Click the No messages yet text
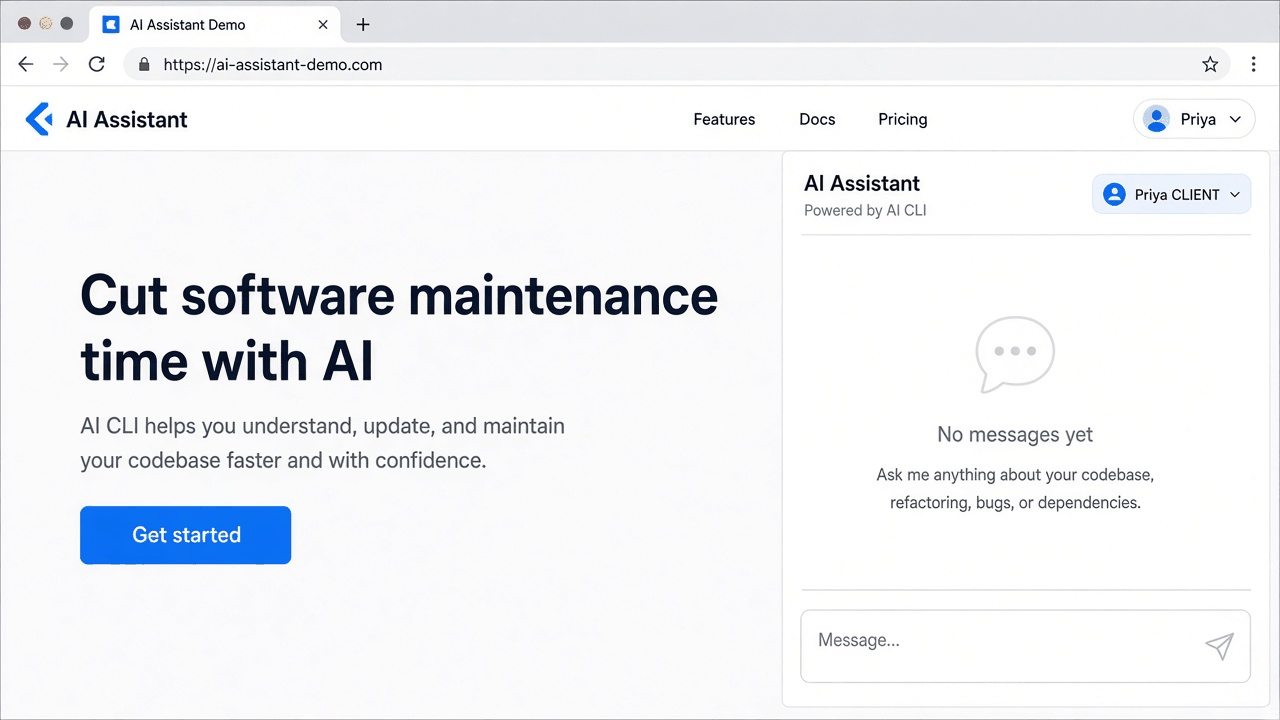Screen dimensions: 1280x720 click(1015, 434)
